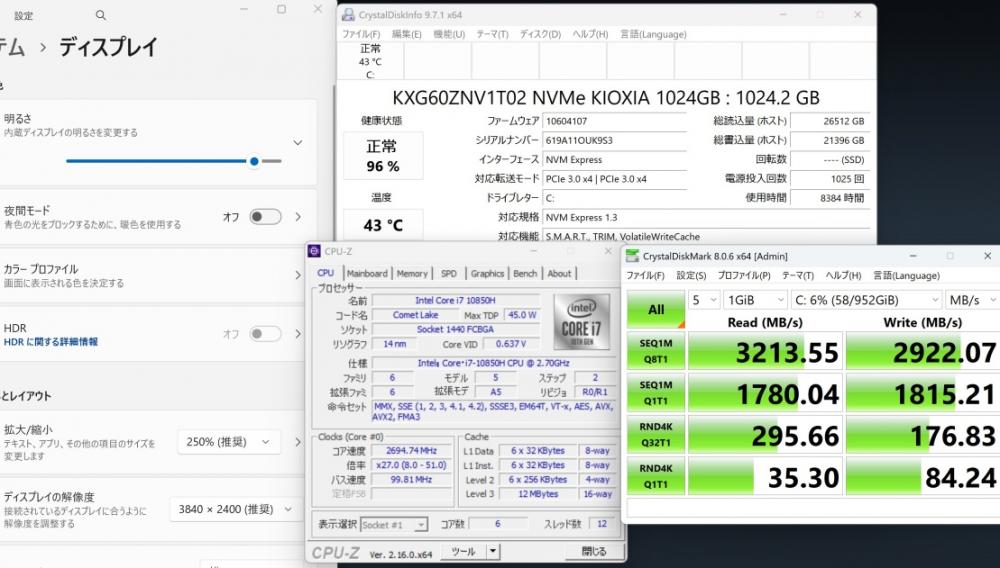Click the CrystalDiskInfo title bar icon
This screenshot has height=568, width=1000.
click(348, 14)
